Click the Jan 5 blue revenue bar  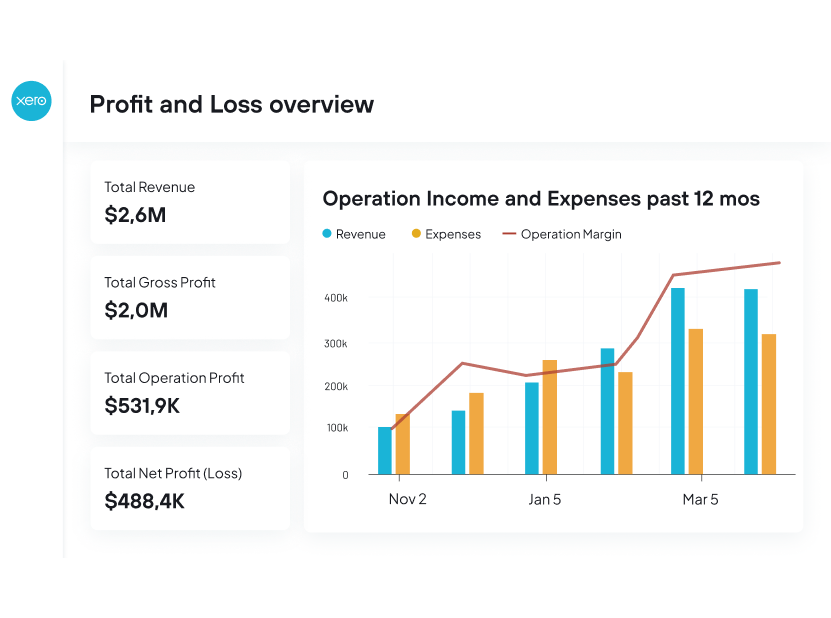[532, 428]
